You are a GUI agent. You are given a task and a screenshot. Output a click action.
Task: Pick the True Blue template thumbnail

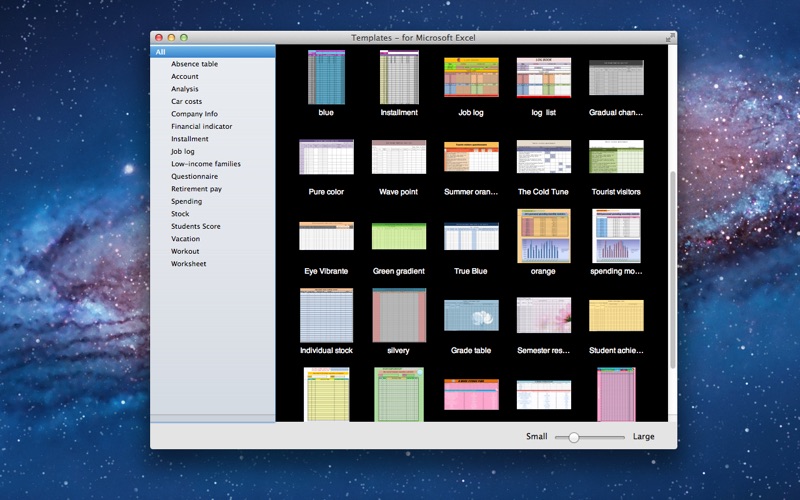pyautogui.click(x=471, y=236)
